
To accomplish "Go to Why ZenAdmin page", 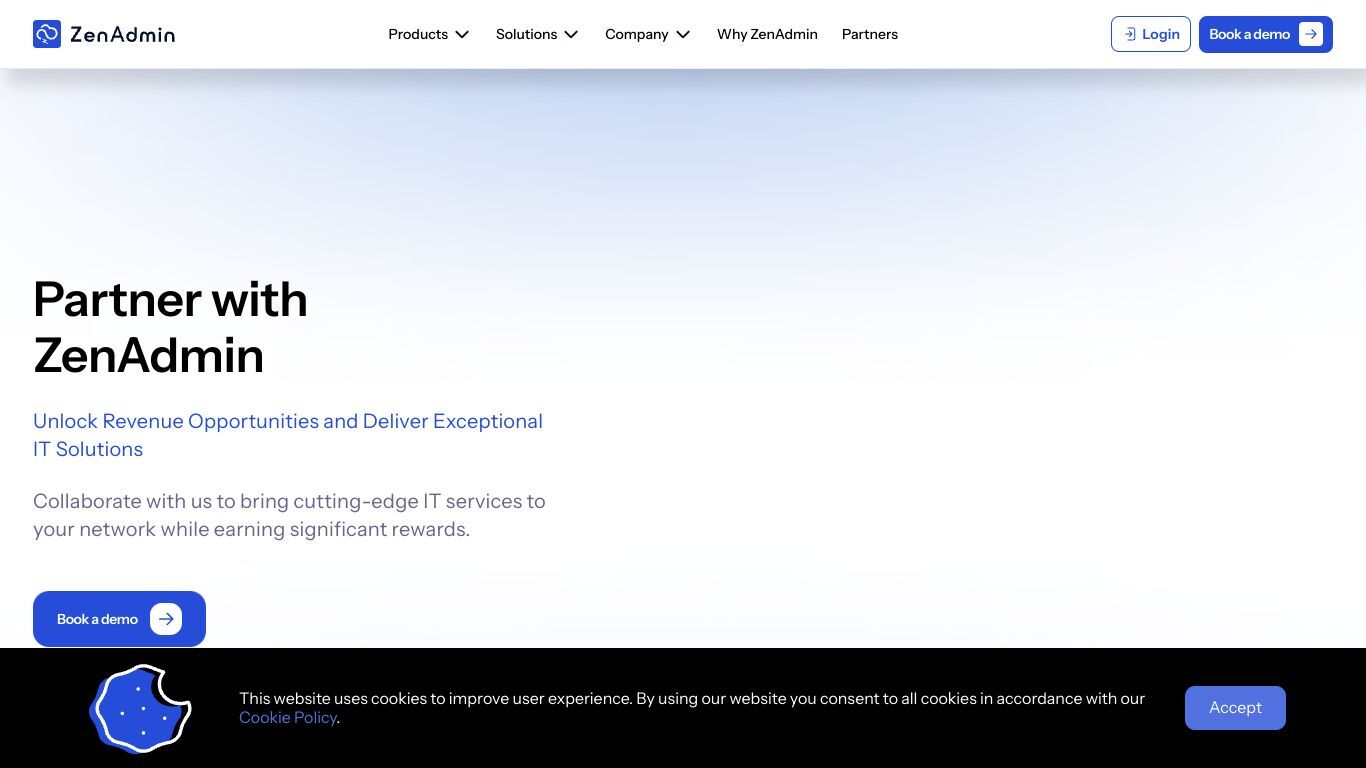I will (x=767, y=34).
